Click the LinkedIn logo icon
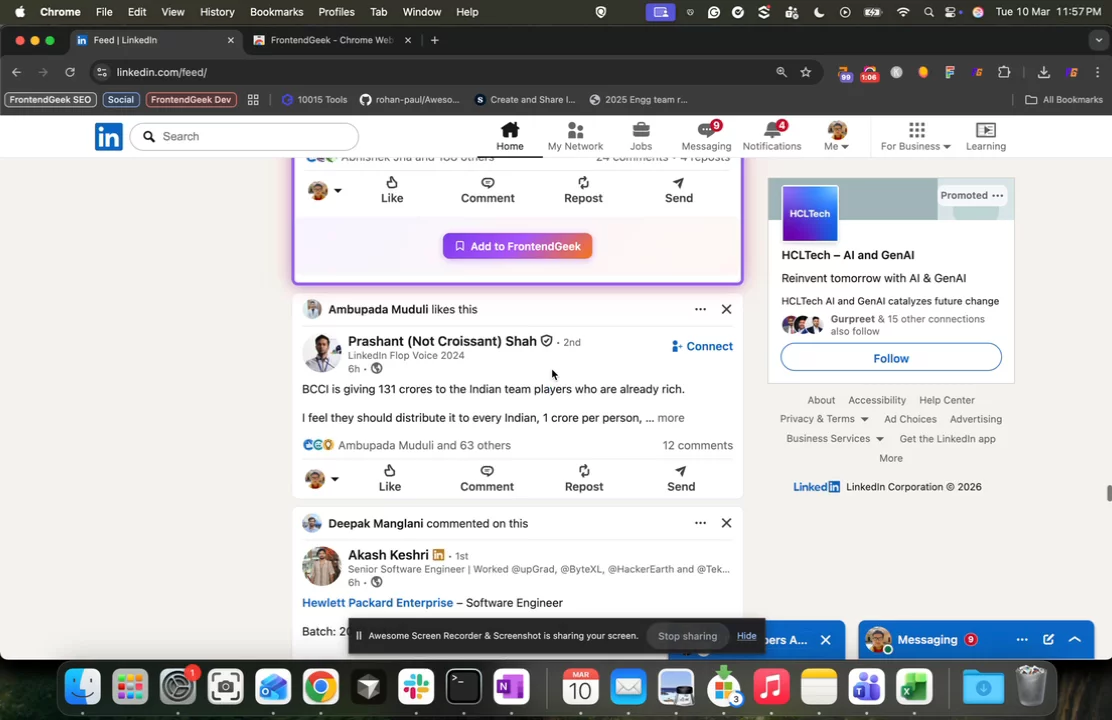 tap(109, 136)
